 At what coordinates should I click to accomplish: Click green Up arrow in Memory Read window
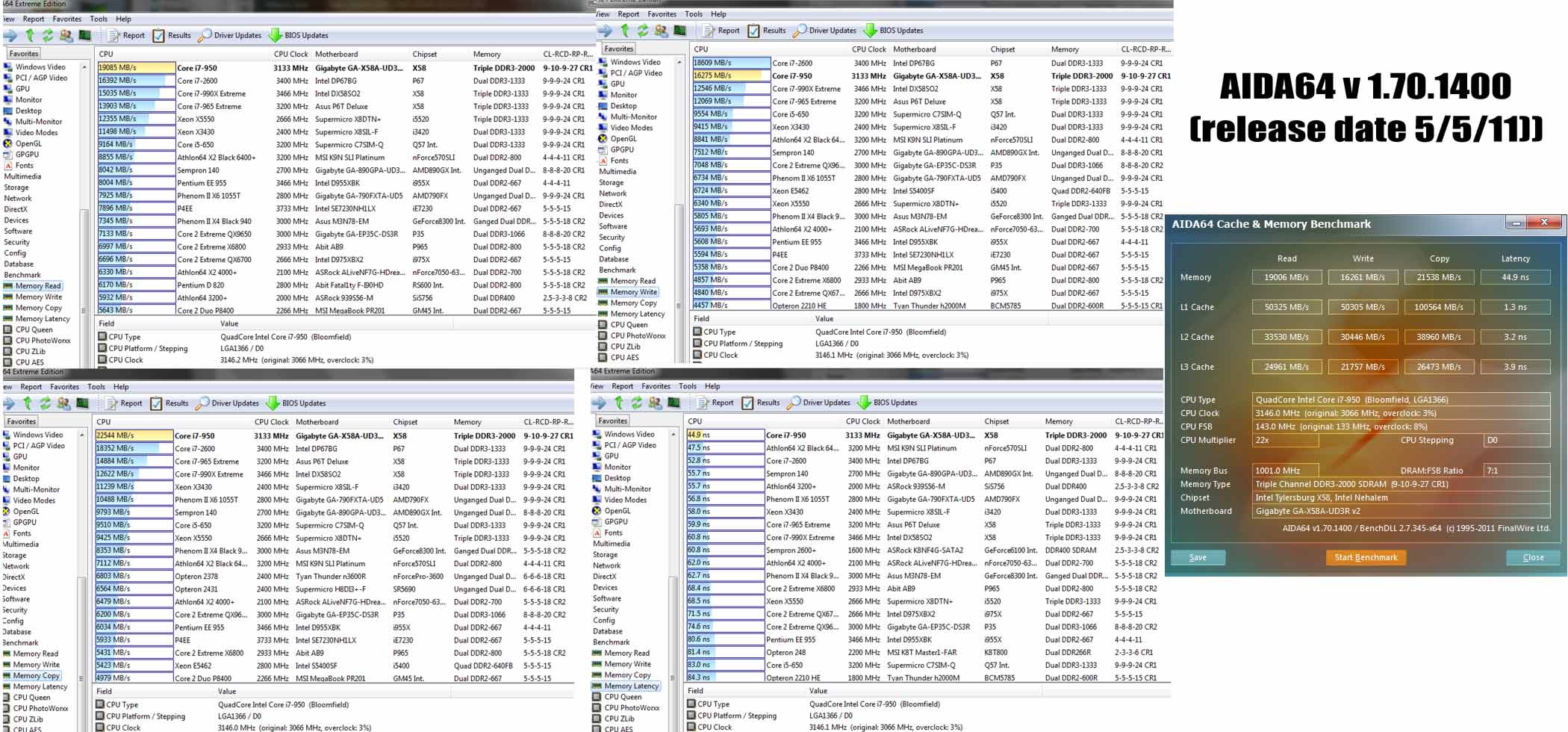click(30, 35)
